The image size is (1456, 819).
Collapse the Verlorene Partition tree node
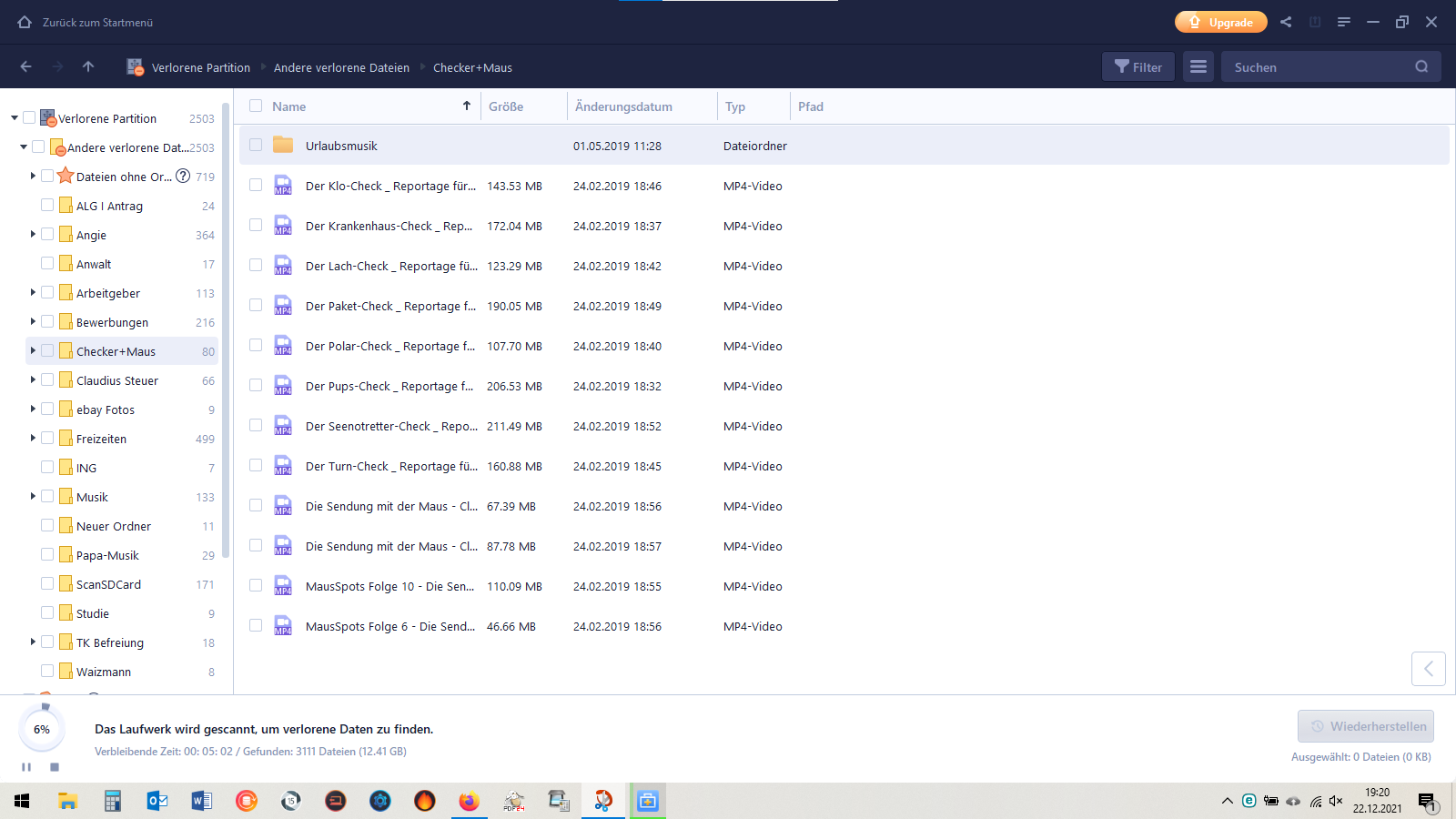click(15, 118)
